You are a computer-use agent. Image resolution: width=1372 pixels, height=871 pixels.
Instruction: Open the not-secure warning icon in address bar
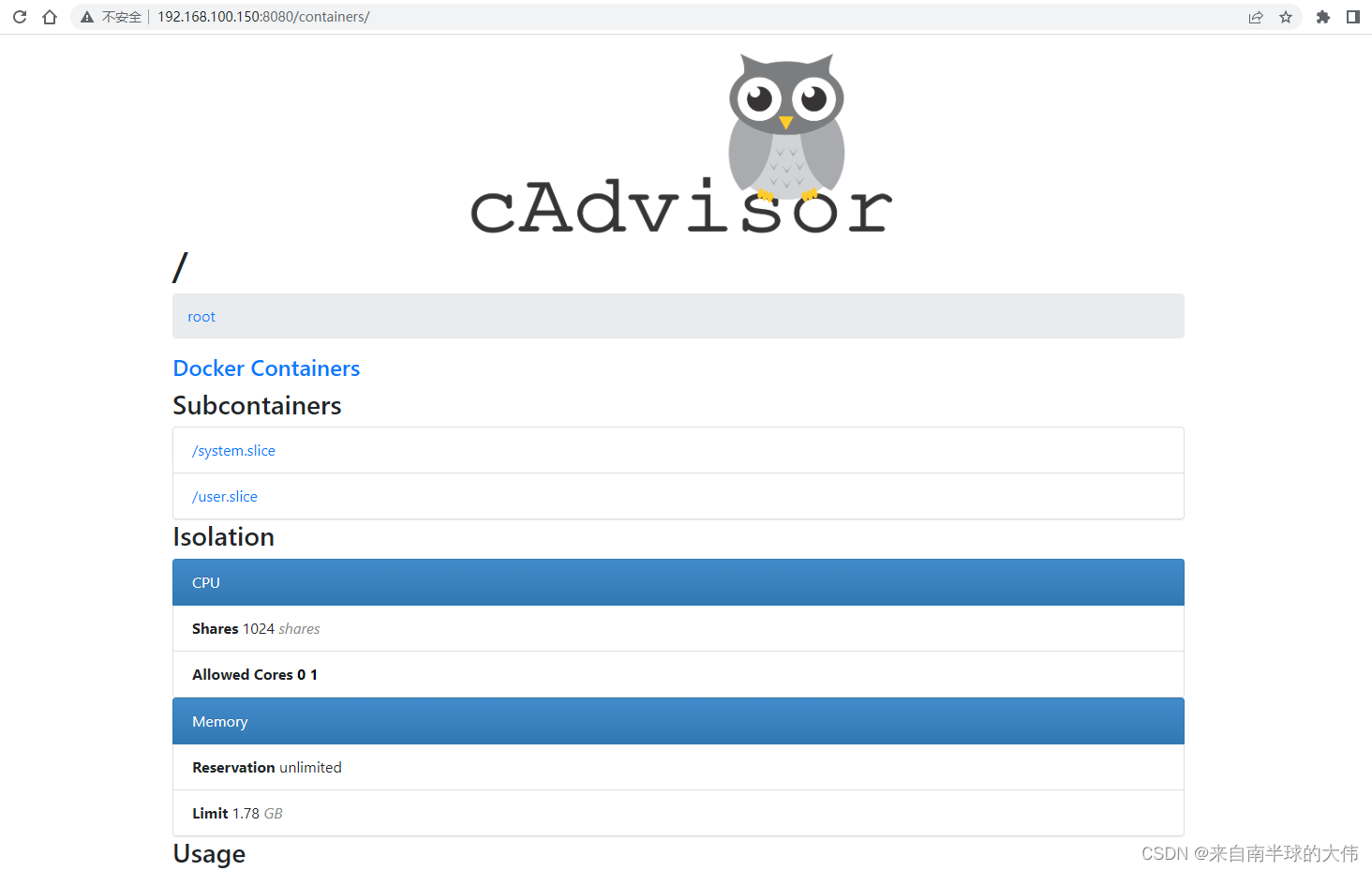[x=87, y=17]
